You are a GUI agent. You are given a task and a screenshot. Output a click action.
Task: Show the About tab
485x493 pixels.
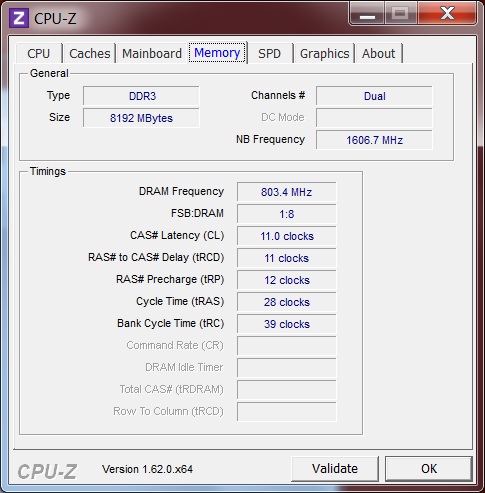point(379,53)
